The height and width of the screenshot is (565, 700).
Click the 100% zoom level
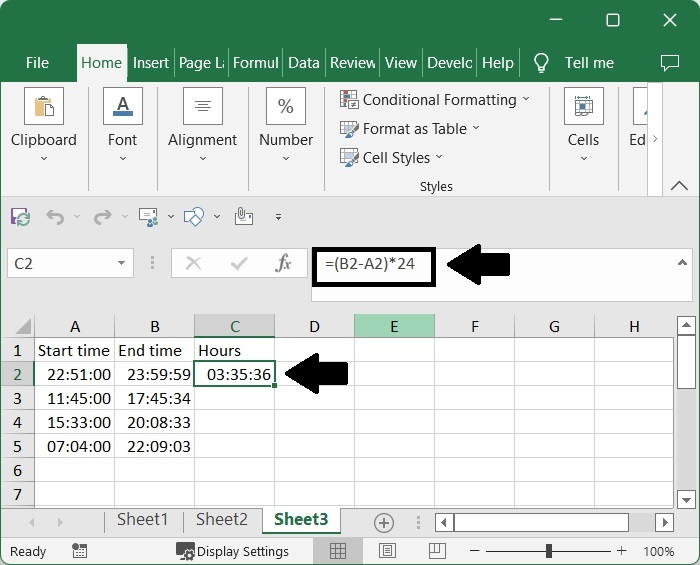pos(658,552)
